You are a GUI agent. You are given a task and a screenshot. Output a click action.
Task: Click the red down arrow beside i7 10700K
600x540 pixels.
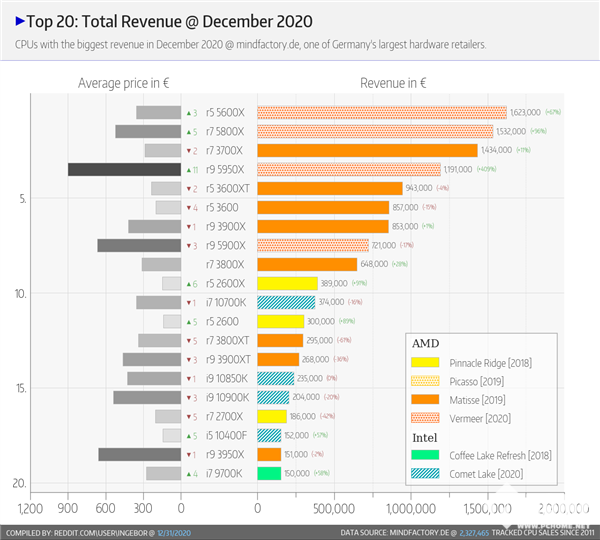(x=188, y=302)
